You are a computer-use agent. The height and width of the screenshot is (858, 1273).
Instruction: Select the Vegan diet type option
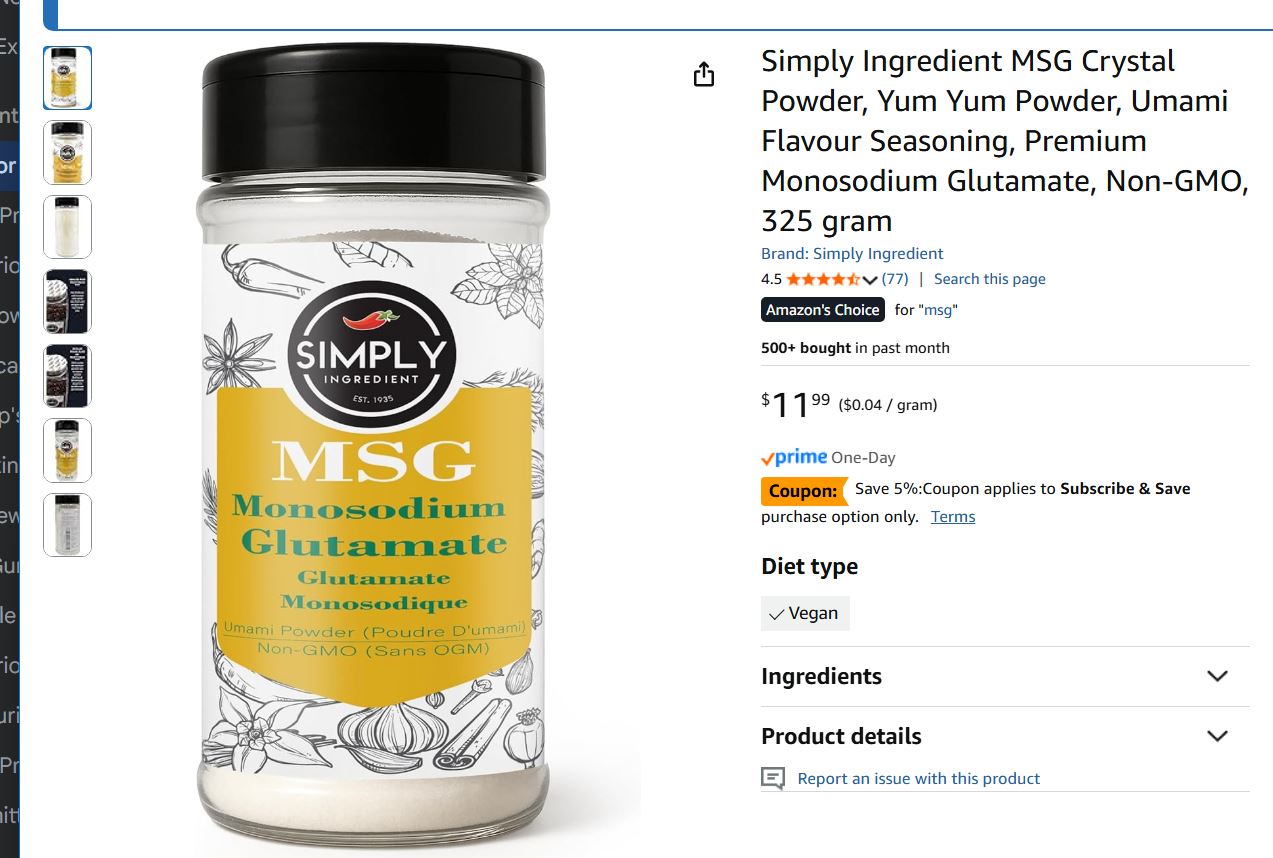[805, 614]
